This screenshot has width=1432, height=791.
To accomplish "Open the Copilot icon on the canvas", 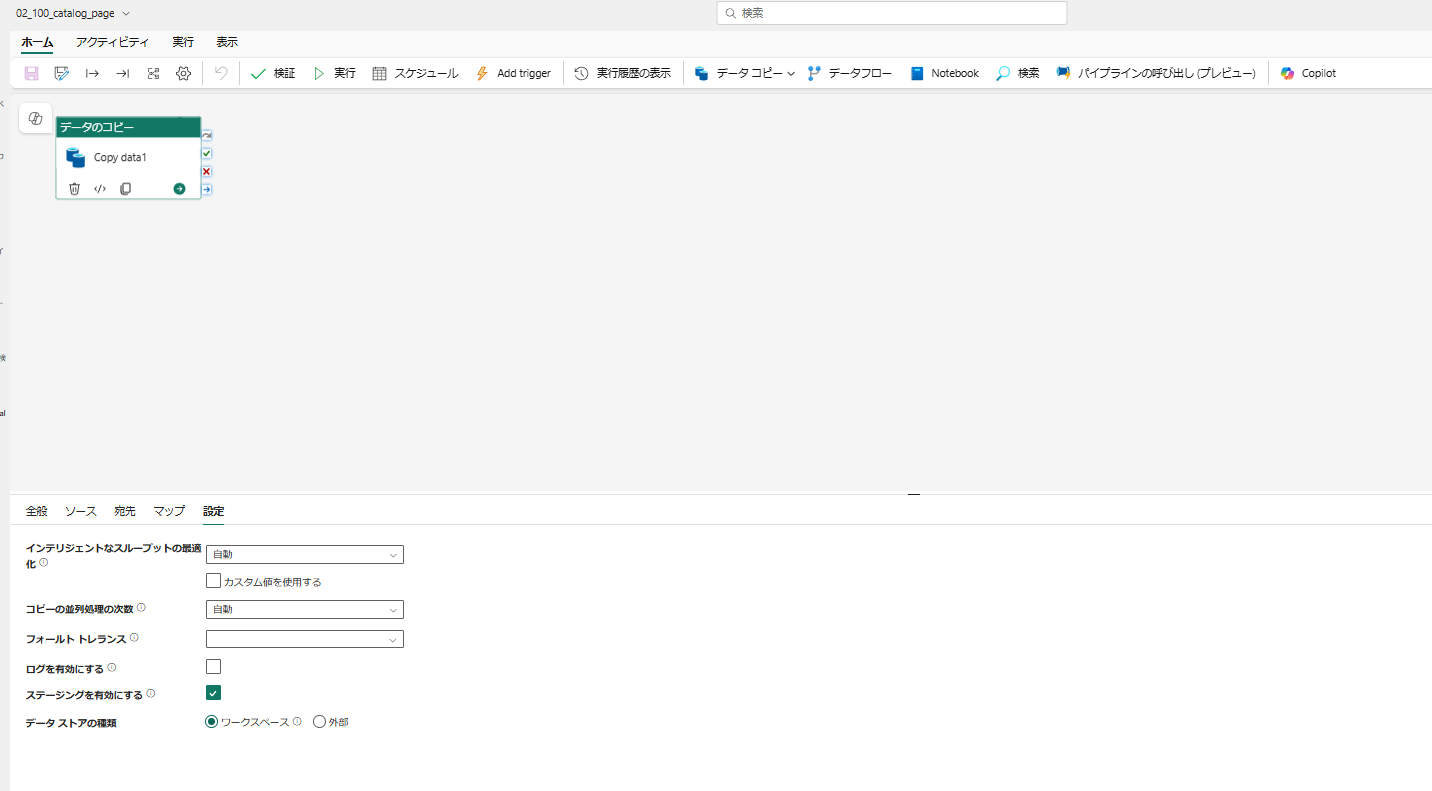I will tap(36, 118).
